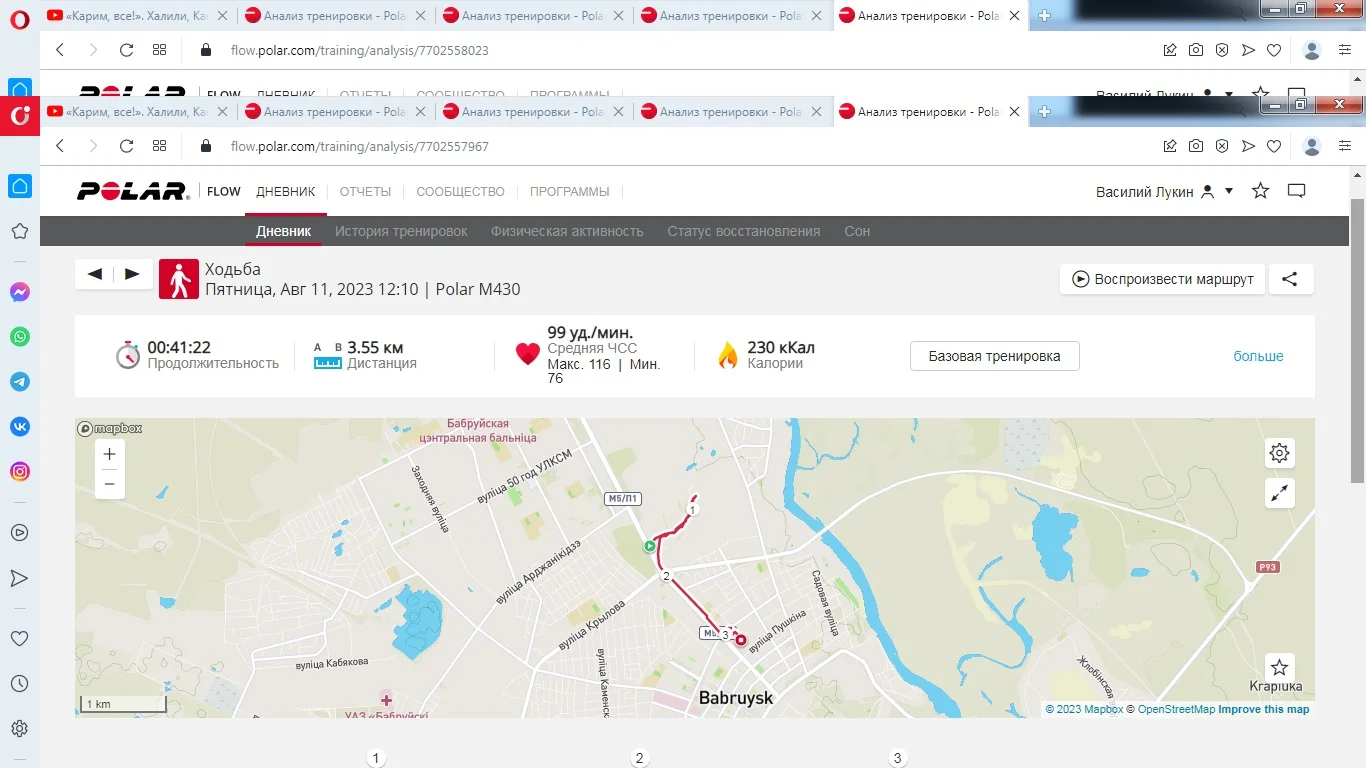Go to the next training session
This screenshot has width=1366, height=768.
[x=133, y=274]
